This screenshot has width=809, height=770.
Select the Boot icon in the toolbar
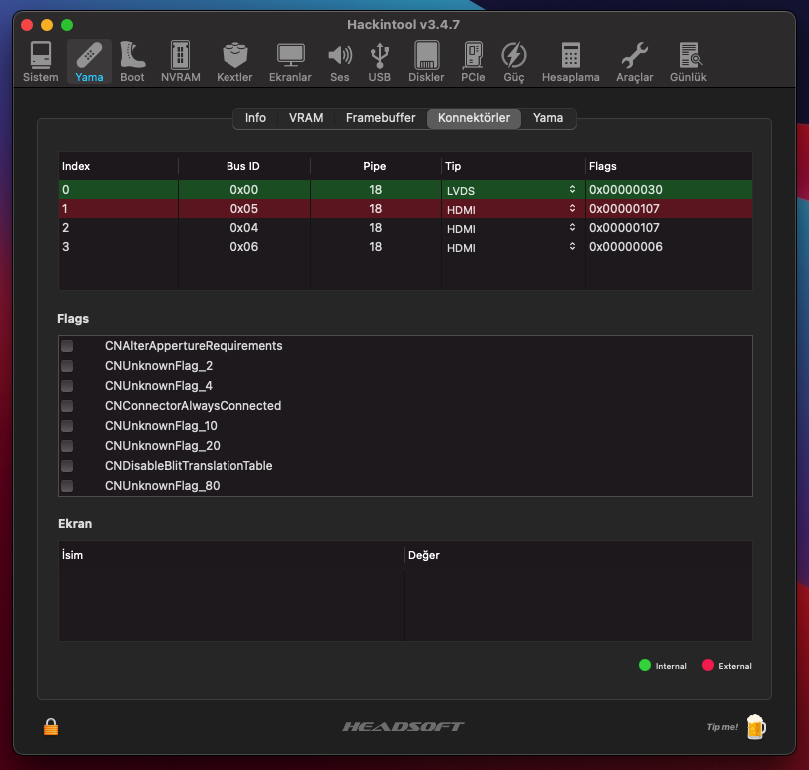[x=131, y=60]
